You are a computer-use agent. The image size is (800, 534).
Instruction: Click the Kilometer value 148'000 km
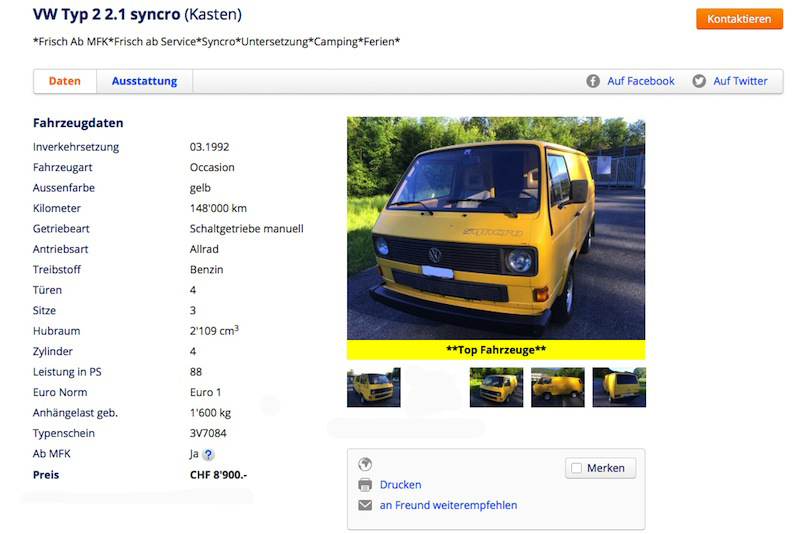(x=218, y=208)
